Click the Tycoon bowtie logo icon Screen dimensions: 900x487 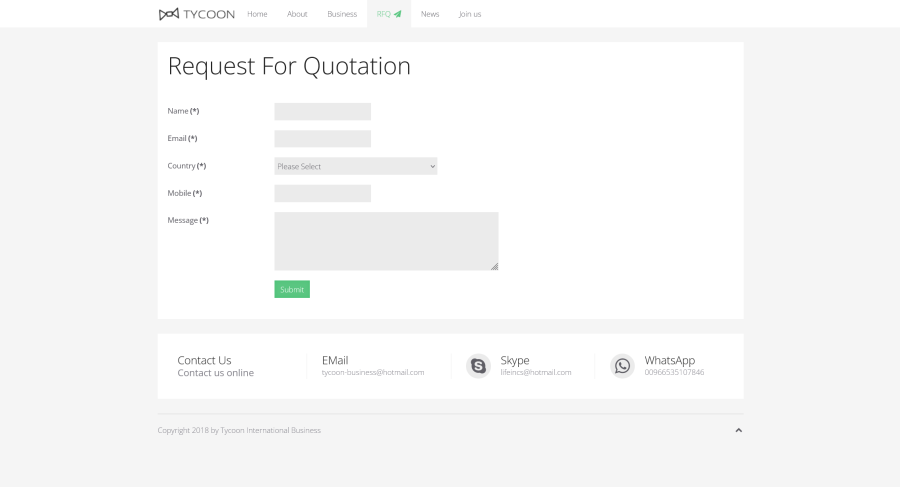pos(169,14)
